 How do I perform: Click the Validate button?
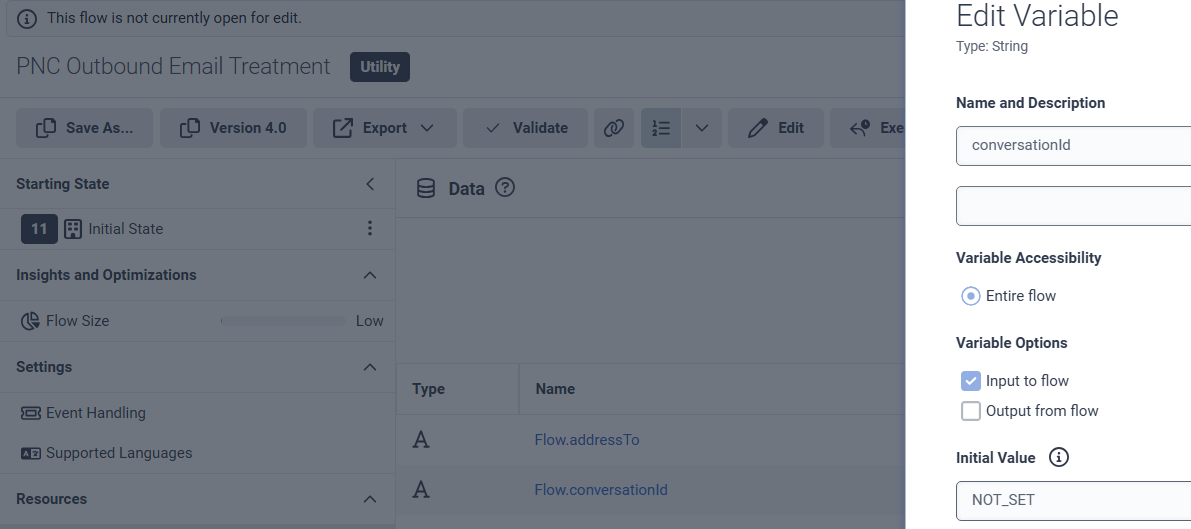pyautogui.click(x=527, y=128)
